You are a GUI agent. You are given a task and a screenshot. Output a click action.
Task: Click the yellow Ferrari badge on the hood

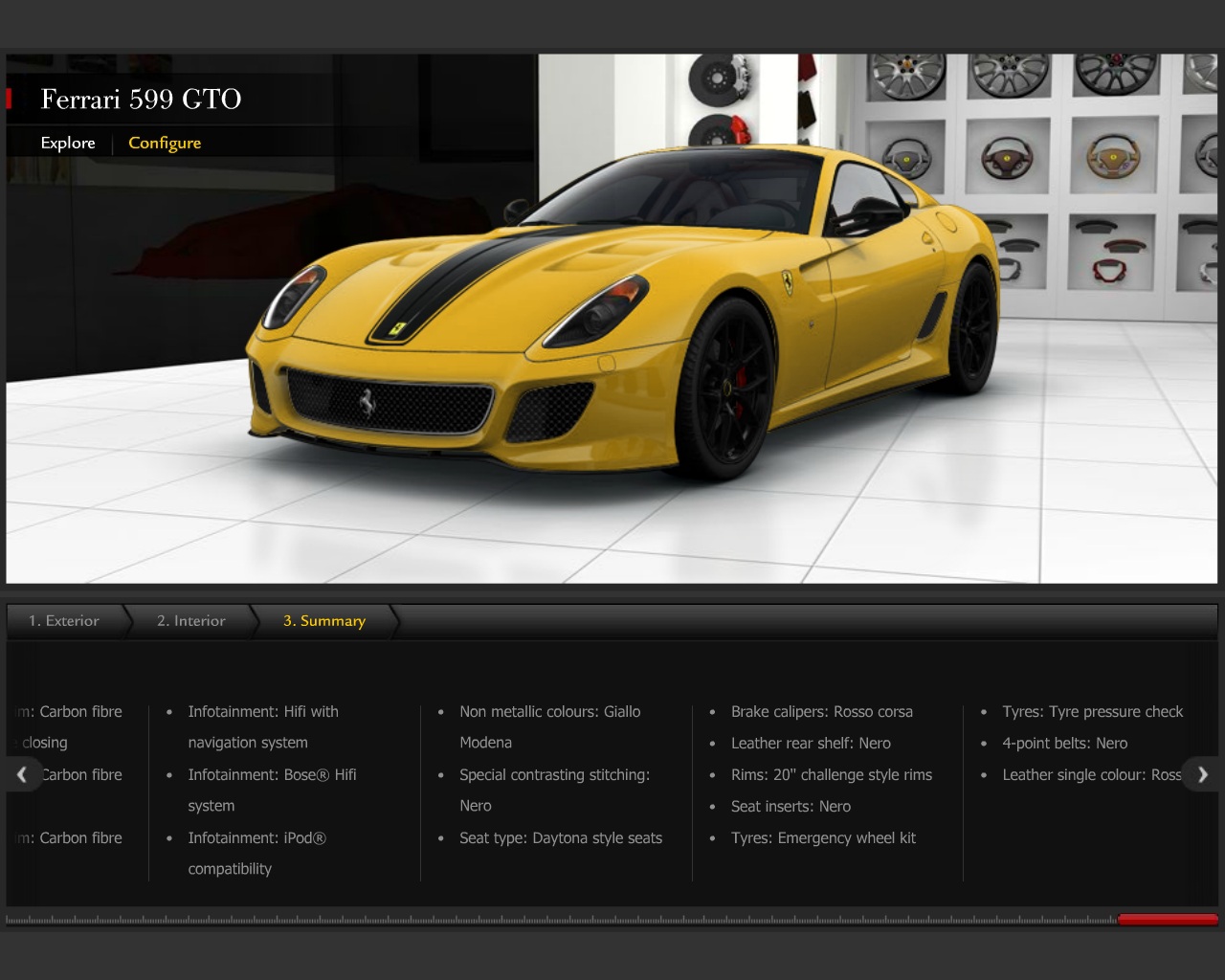[397, 329]
